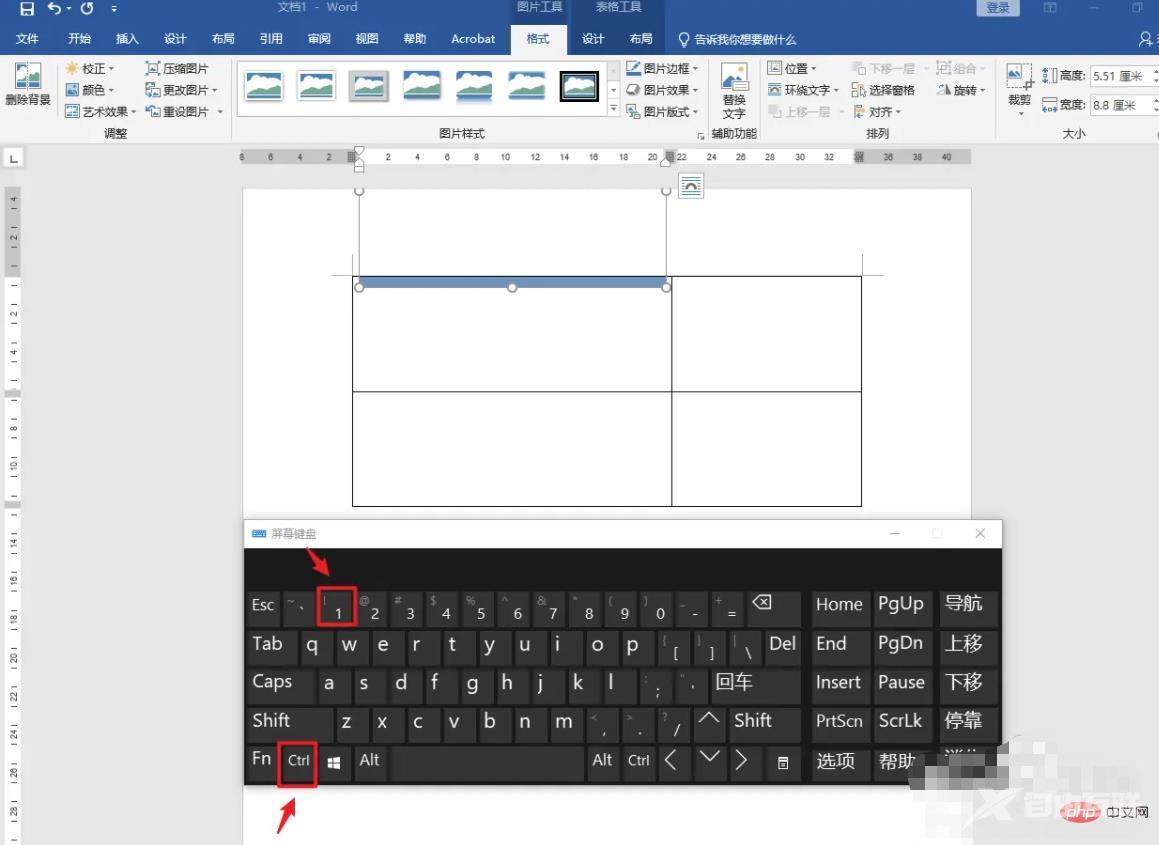Open the Insert (插入) ribbon tab
Viewport: 1159px width, 845px height.
(x=127, y=39)
